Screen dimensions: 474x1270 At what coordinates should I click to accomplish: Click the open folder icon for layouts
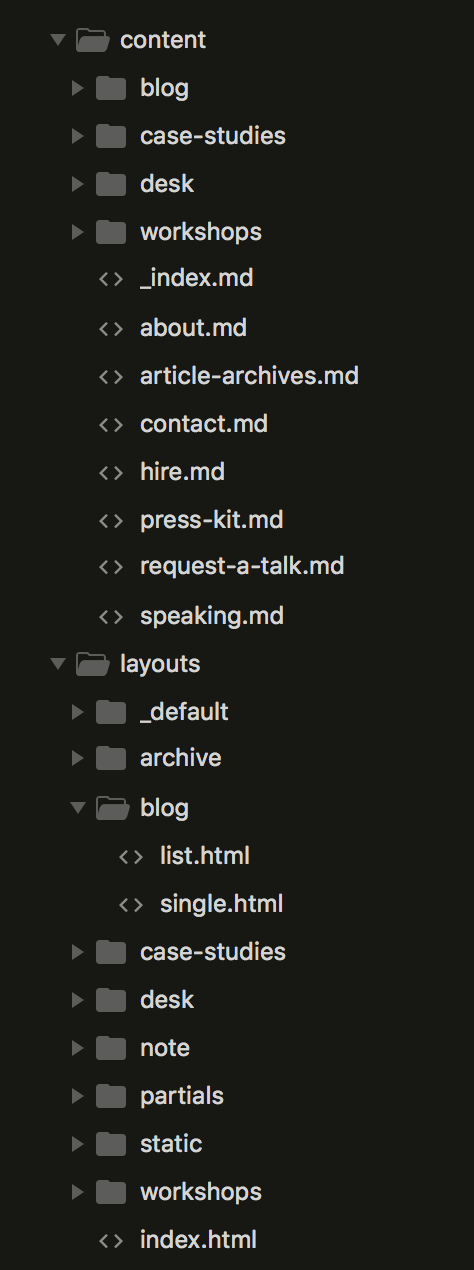[91, 664]
